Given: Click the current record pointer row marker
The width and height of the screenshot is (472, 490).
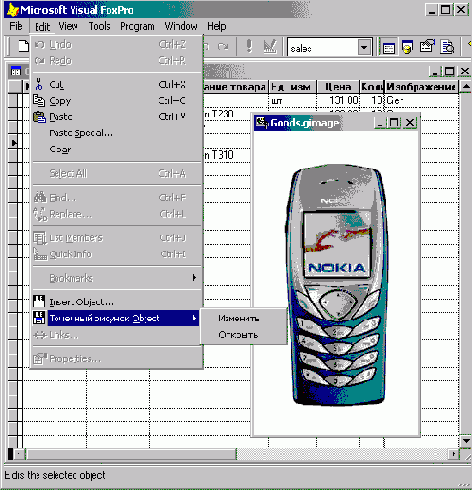Looking at the screenshot, I should (x=14, y=143).
